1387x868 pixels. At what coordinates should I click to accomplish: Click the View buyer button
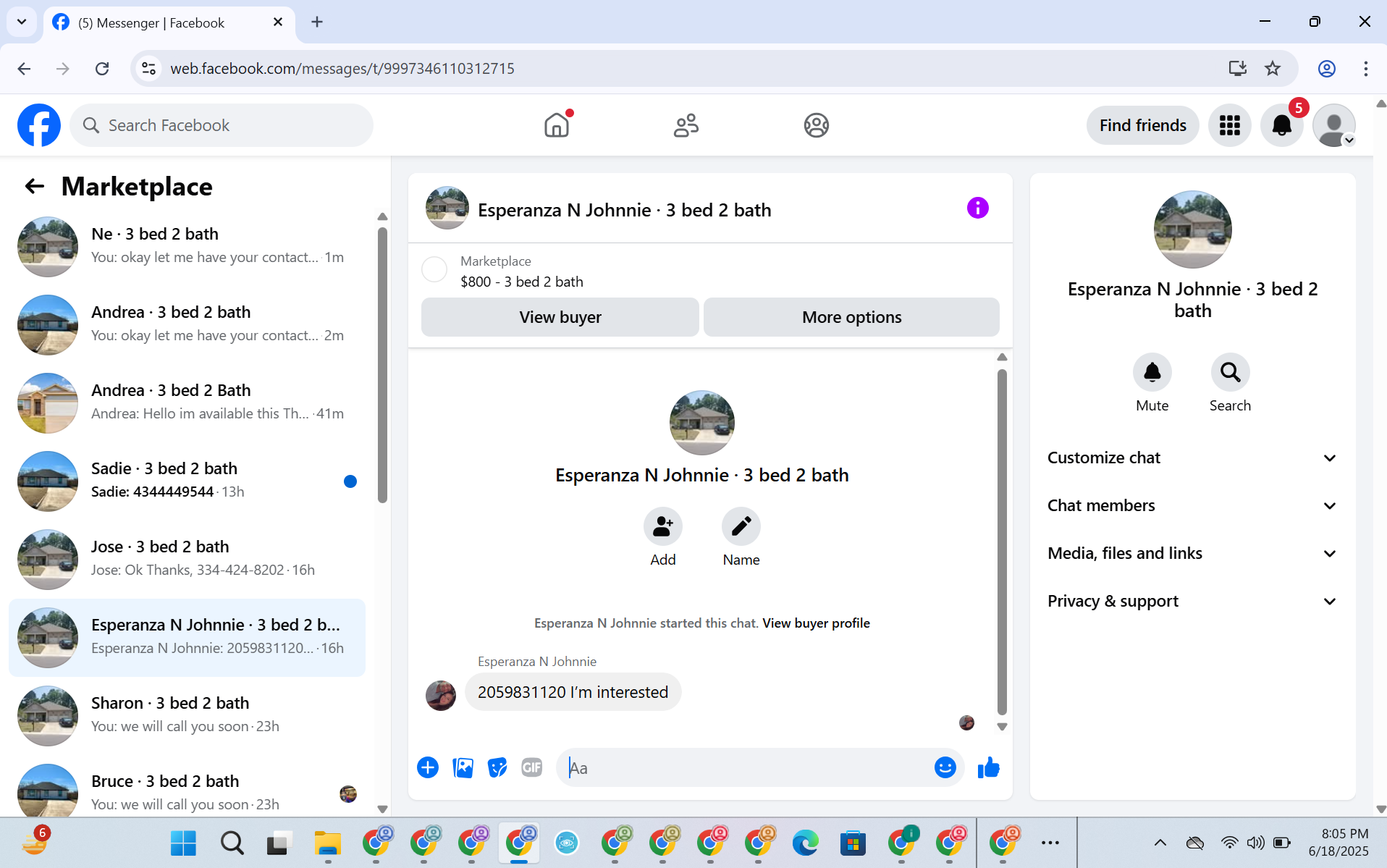tap(560, 317)
